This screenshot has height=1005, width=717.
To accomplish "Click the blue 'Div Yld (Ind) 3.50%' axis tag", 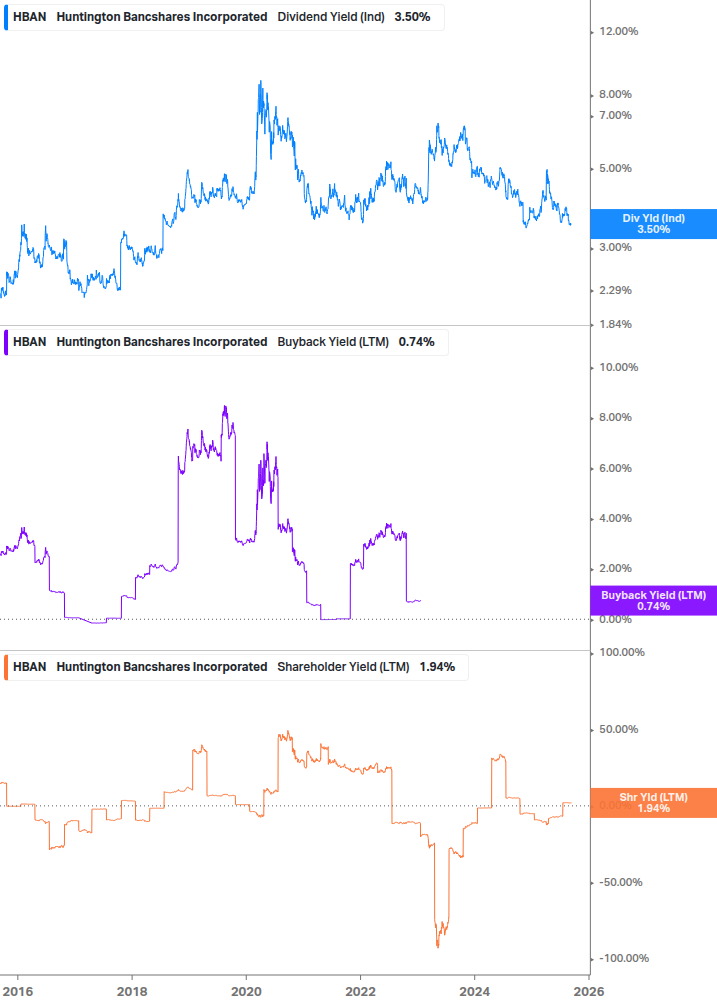I will click(653, 224).
